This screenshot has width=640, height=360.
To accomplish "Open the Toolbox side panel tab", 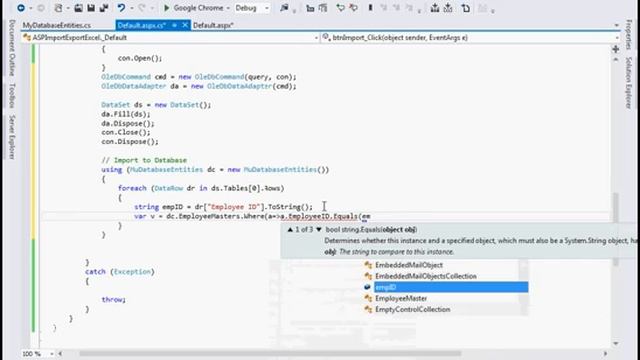I will pos(12,96).
